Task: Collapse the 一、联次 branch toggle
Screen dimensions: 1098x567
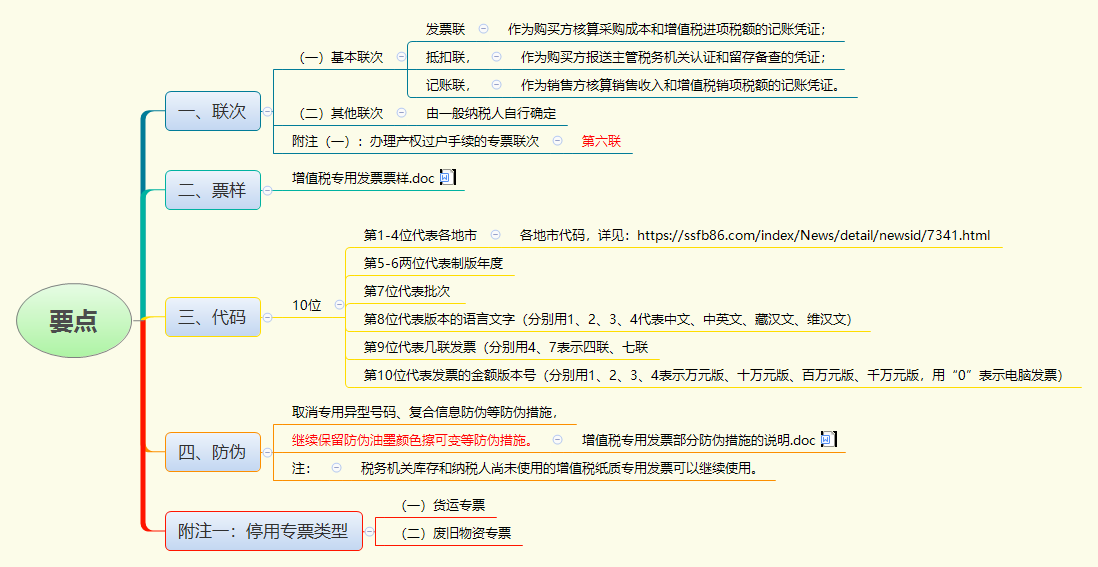Action: (267, 111)
